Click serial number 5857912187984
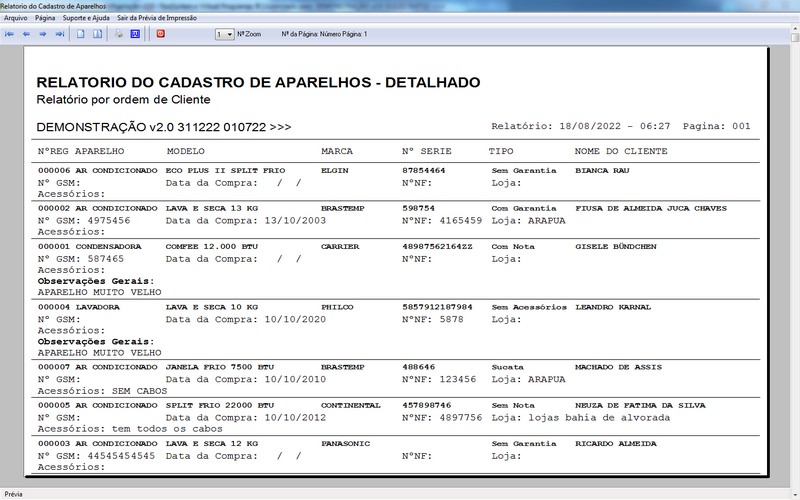800x500 pixels. 437,307
